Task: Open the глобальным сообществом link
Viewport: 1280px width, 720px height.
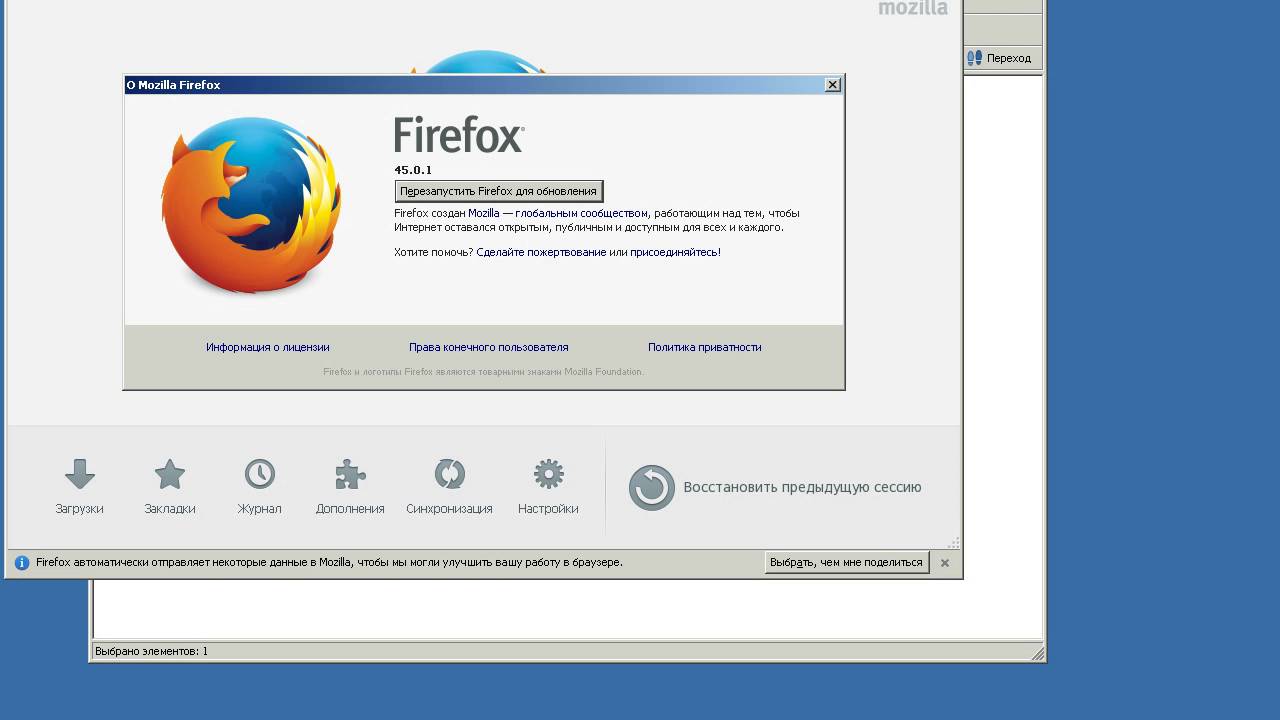Action: 582,213
